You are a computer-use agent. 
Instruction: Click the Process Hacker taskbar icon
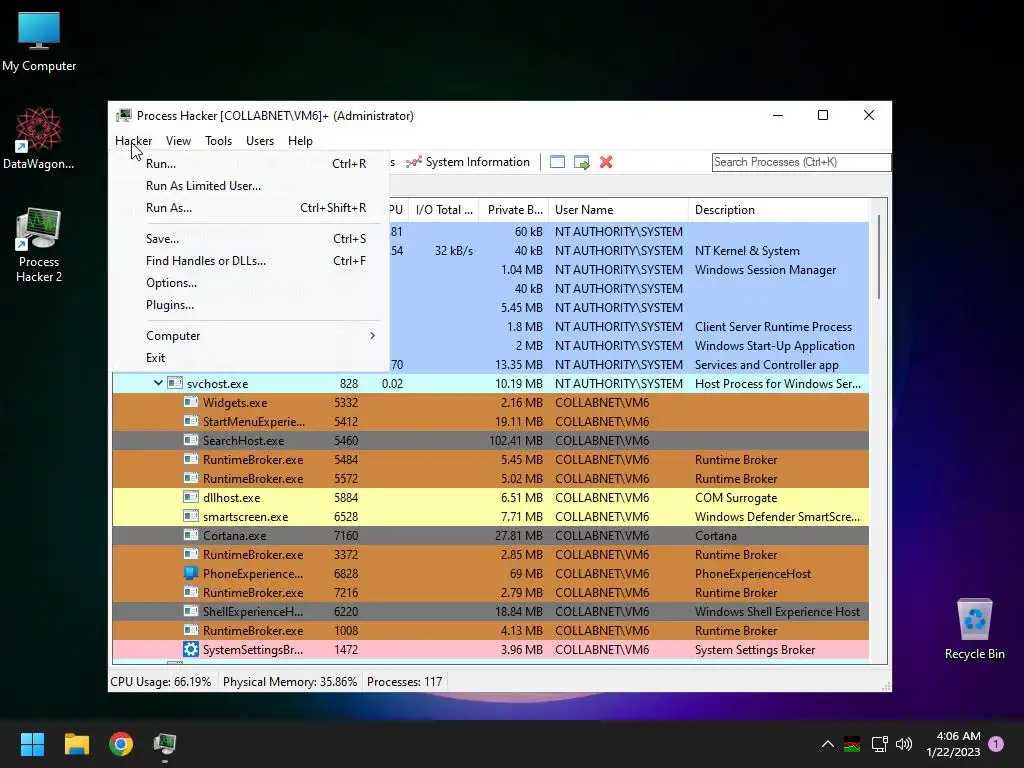coord(165,744)
